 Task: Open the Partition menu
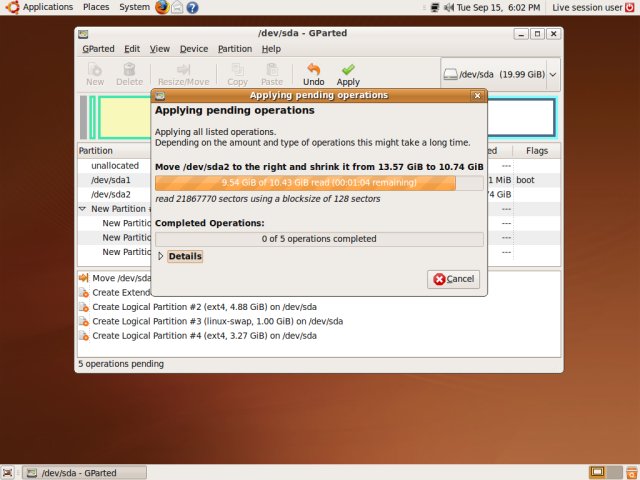[235, 49]
